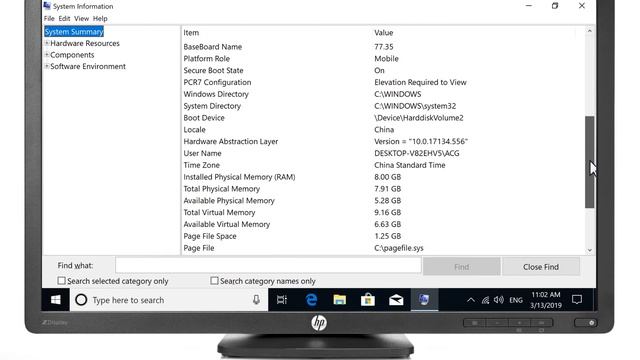Open Task View on the taskbar
Screen dimensions: 640x360
click(282, 300)
